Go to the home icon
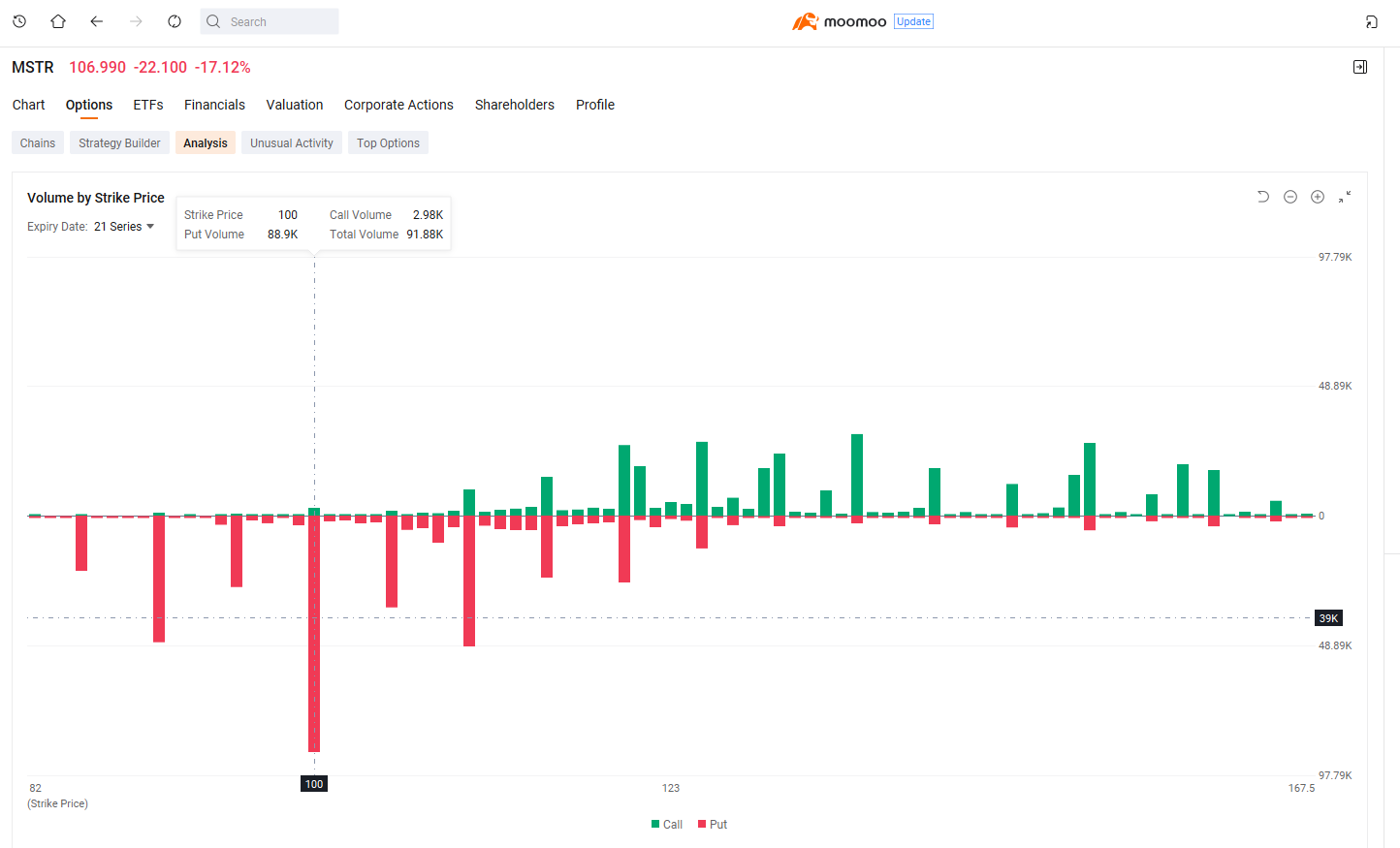The width and height of the screenshot is (1400, 848). (58, 21)
